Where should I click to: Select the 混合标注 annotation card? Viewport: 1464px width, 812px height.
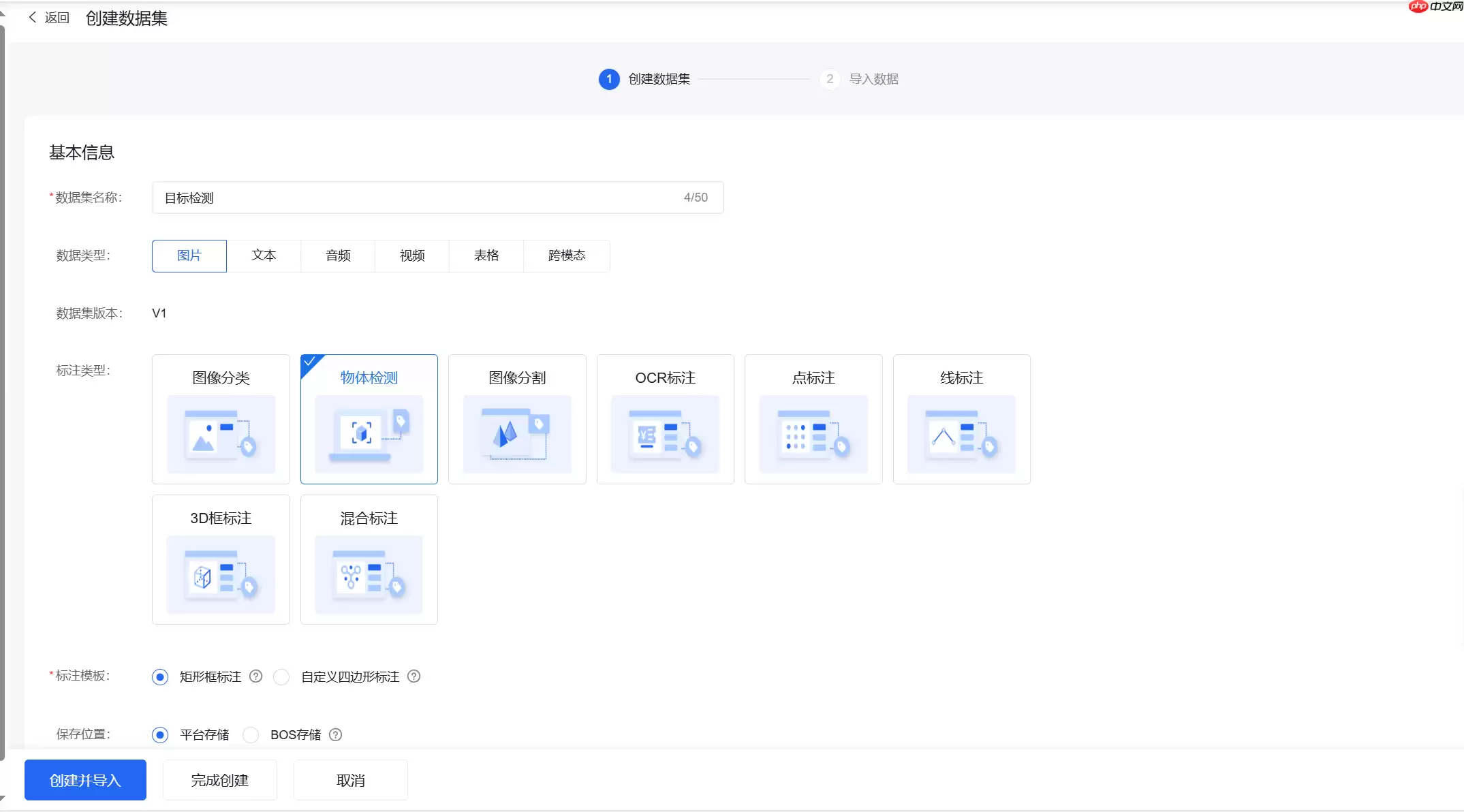369,559
